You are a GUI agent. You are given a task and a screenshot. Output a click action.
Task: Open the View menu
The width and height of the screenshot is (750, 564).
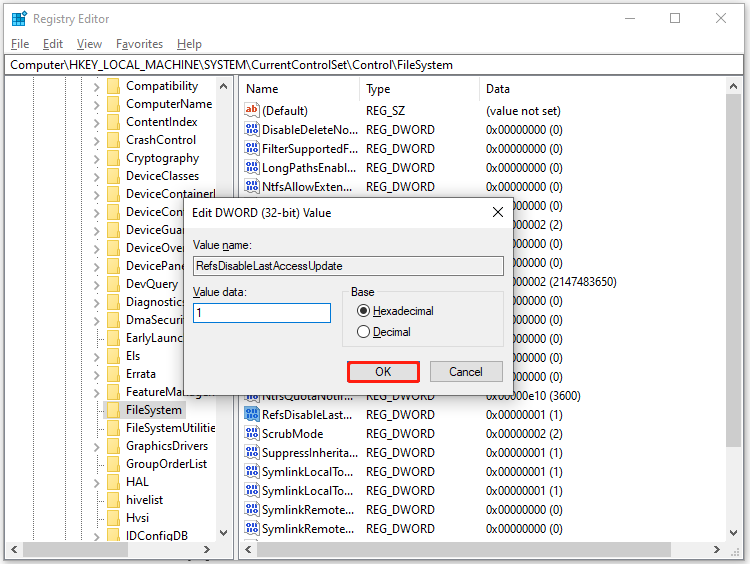[x=89, y=44]
